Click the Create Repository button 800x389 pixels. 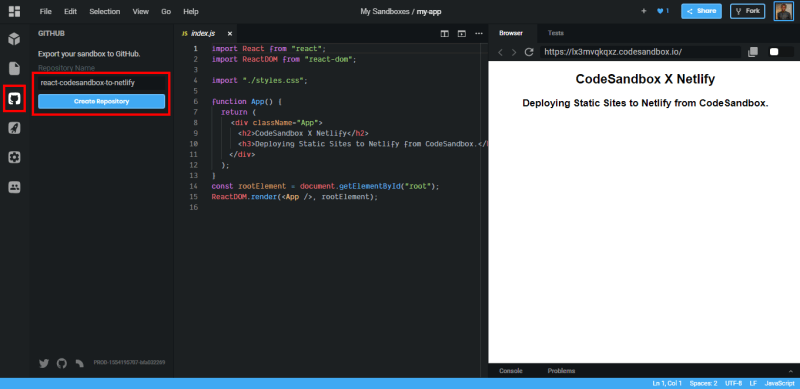pos(102,102)
